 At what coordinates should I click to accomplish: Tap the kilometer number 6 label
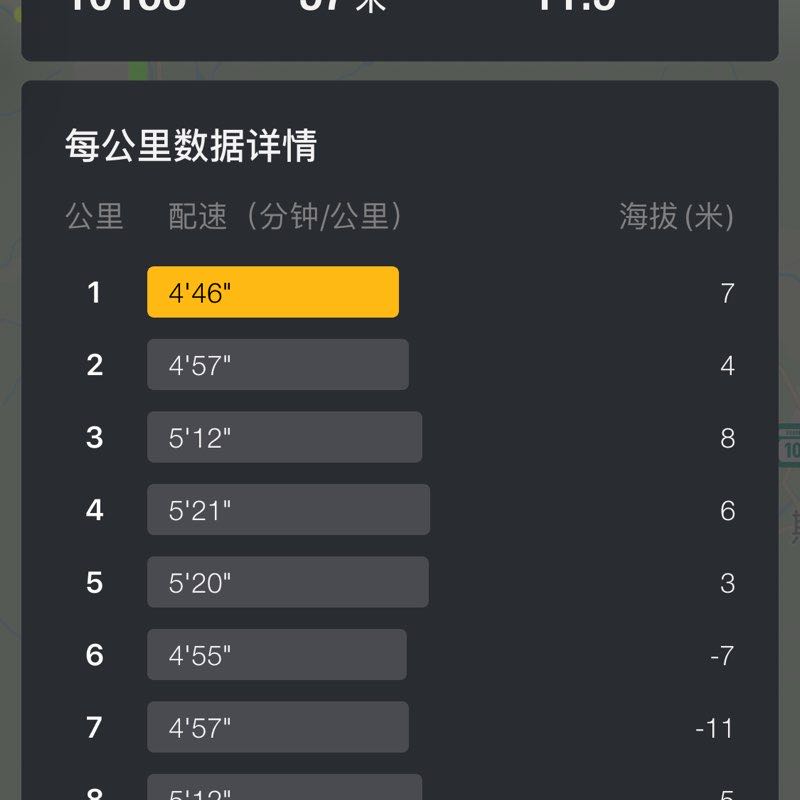click(x=94, y=655)
